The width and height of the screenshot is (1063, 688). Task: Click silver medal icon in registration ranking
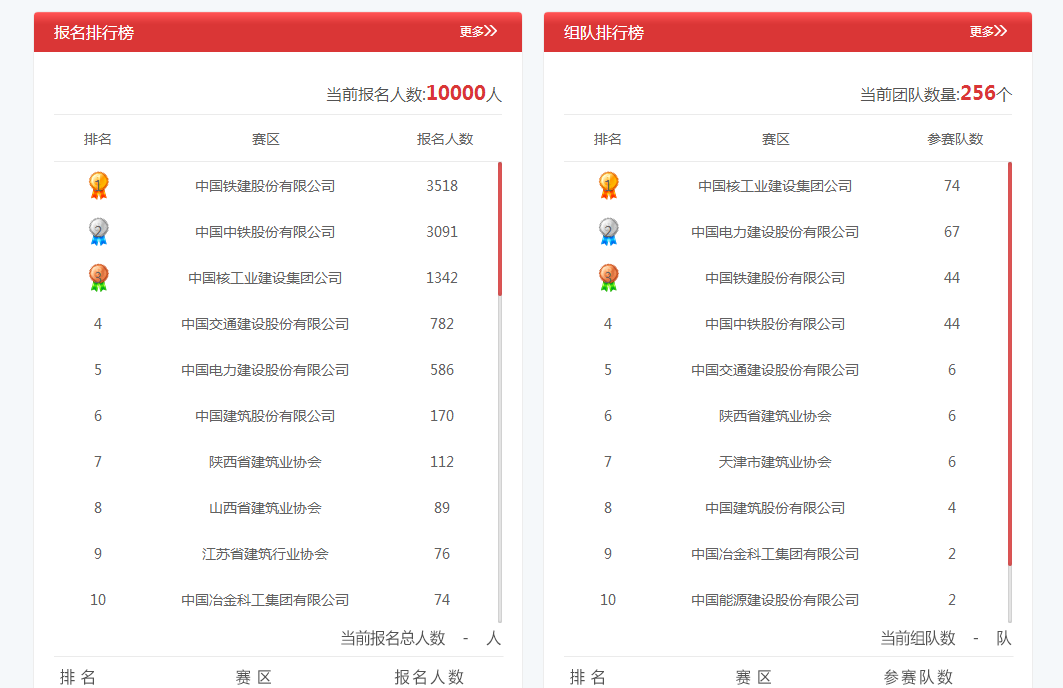click(x=98, y=231)
